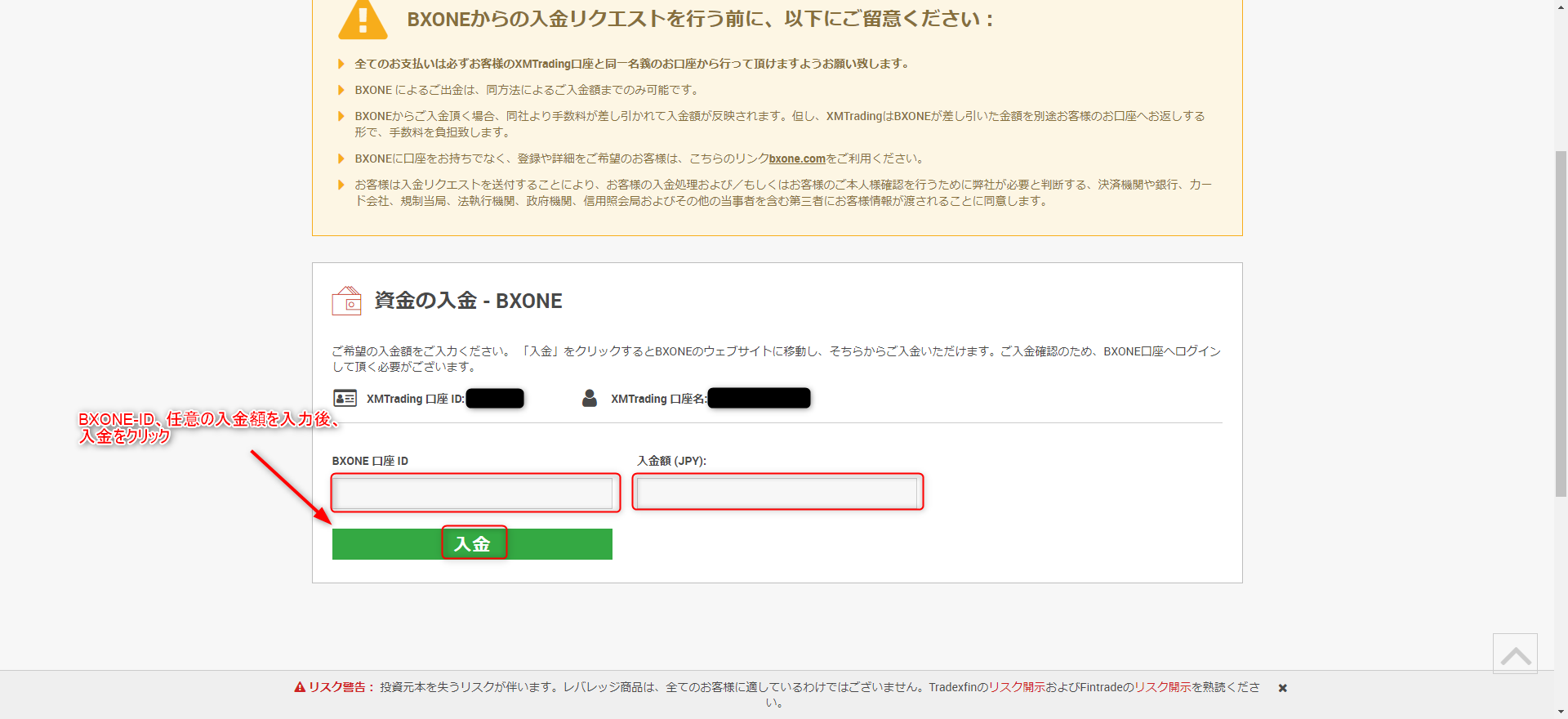Open the Fintrade リスク開示 link
The width and height of the screenshot is (1568, 719).
(x=1162, y=687)
